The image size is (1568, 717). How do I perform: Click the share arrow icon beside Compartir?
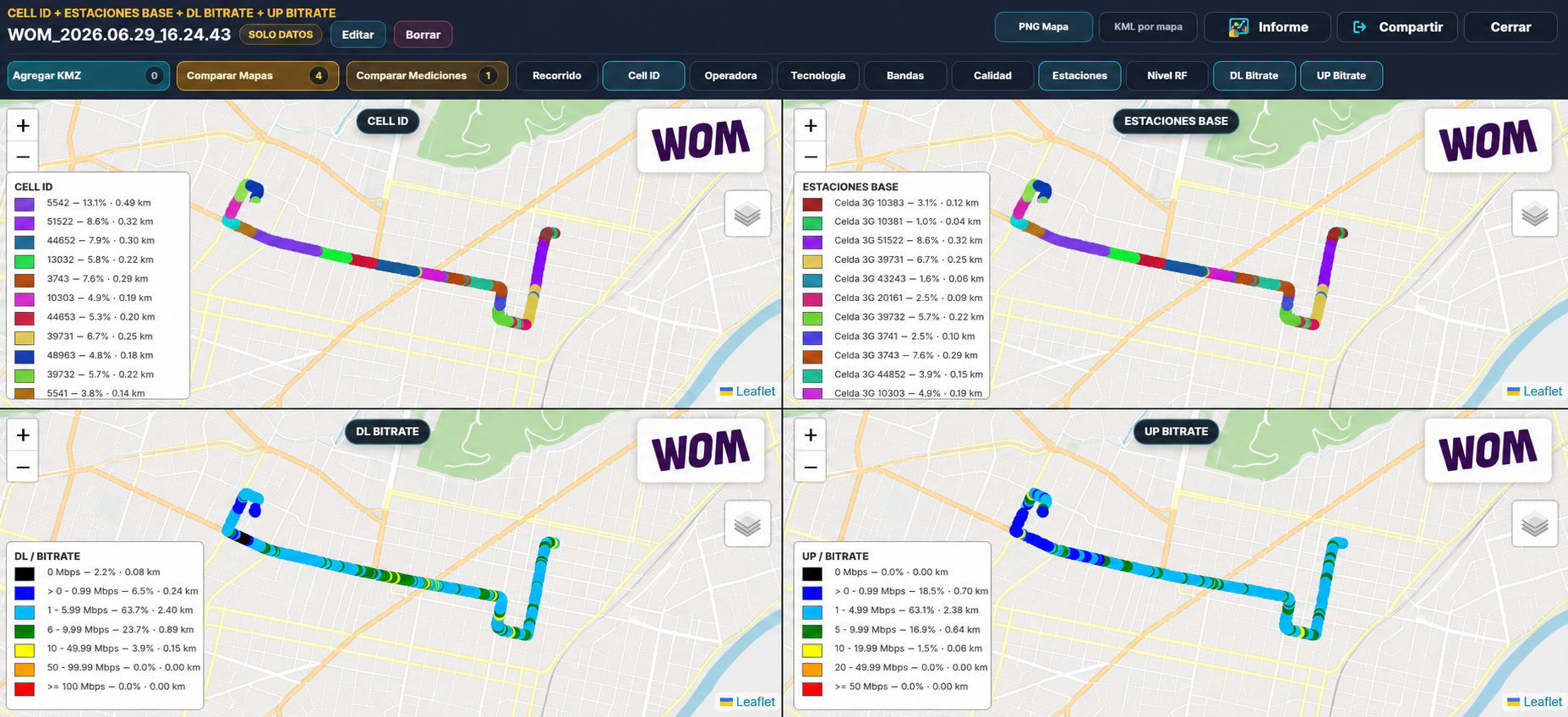1359,27
